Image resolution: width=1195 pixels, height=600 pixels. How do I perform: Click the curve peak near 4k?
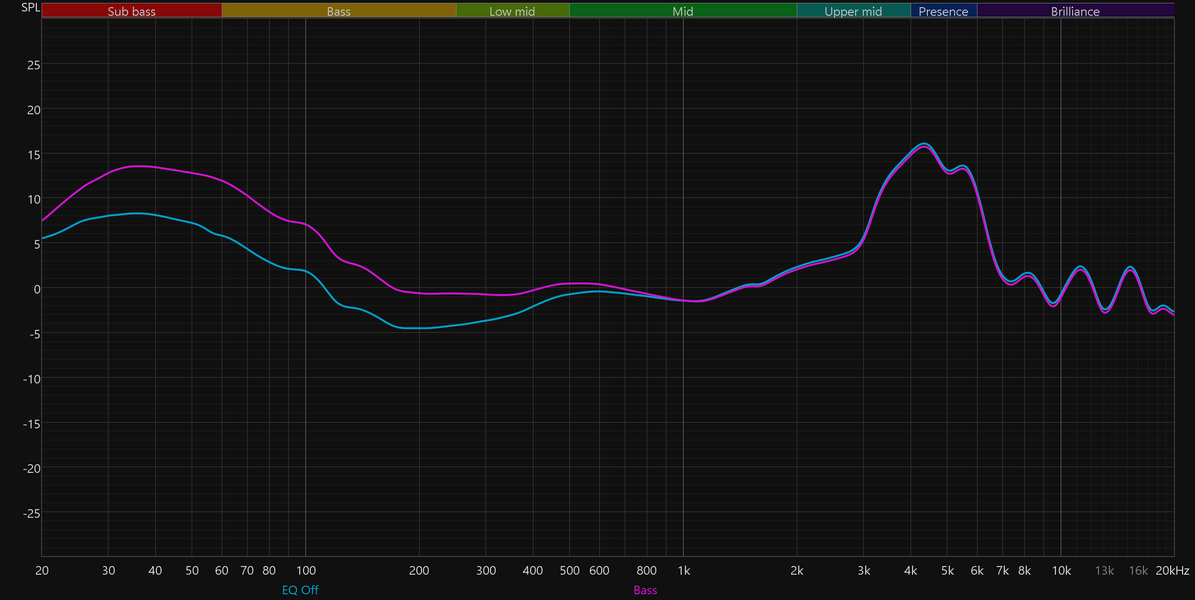(x=924, y=144)
